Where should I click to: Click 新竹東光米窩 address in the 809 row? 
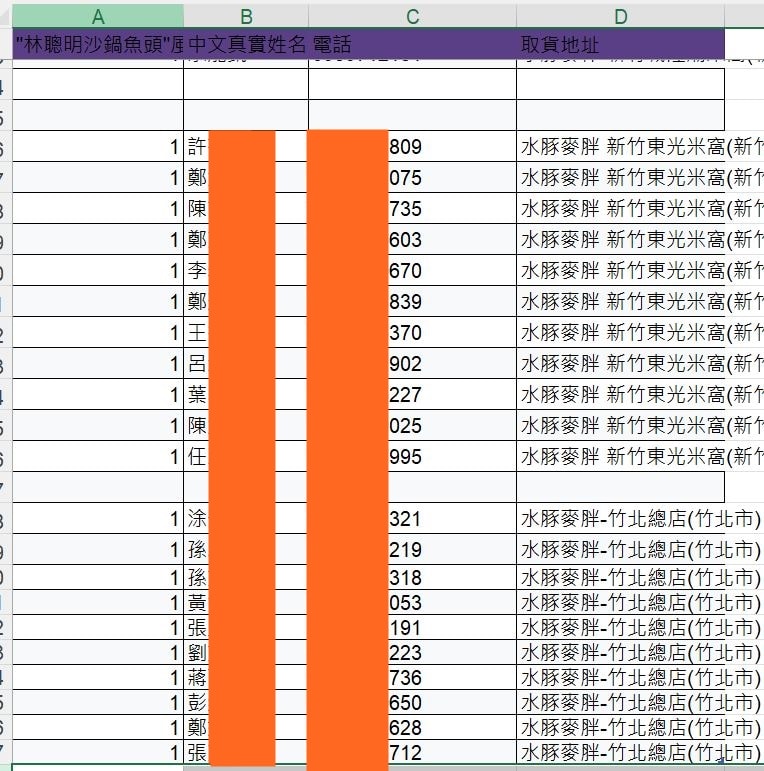pyautogui.click(x=620, y=146)
